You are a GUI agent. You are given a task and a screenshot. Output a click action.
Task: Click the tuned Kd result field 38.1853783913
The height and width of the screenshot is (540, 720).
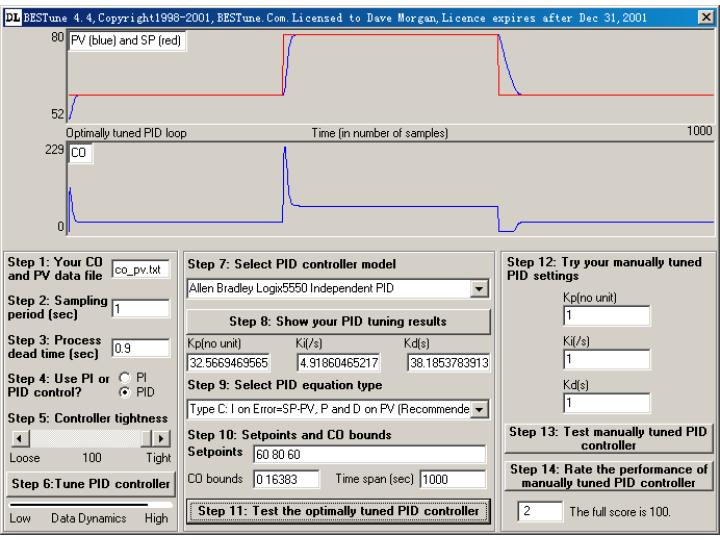pos(449,363)
